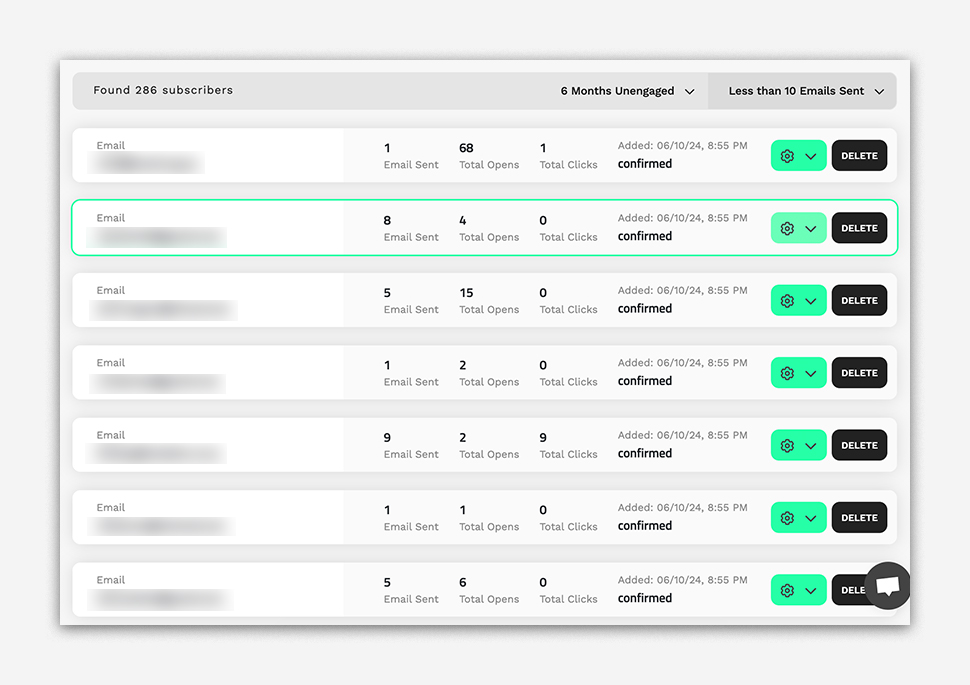Delete subscriber with 1 email sent, 1 open
Image resolution: width=970 pixels, height=685 pixels.
pyautogui.click(x=859, y=518)
